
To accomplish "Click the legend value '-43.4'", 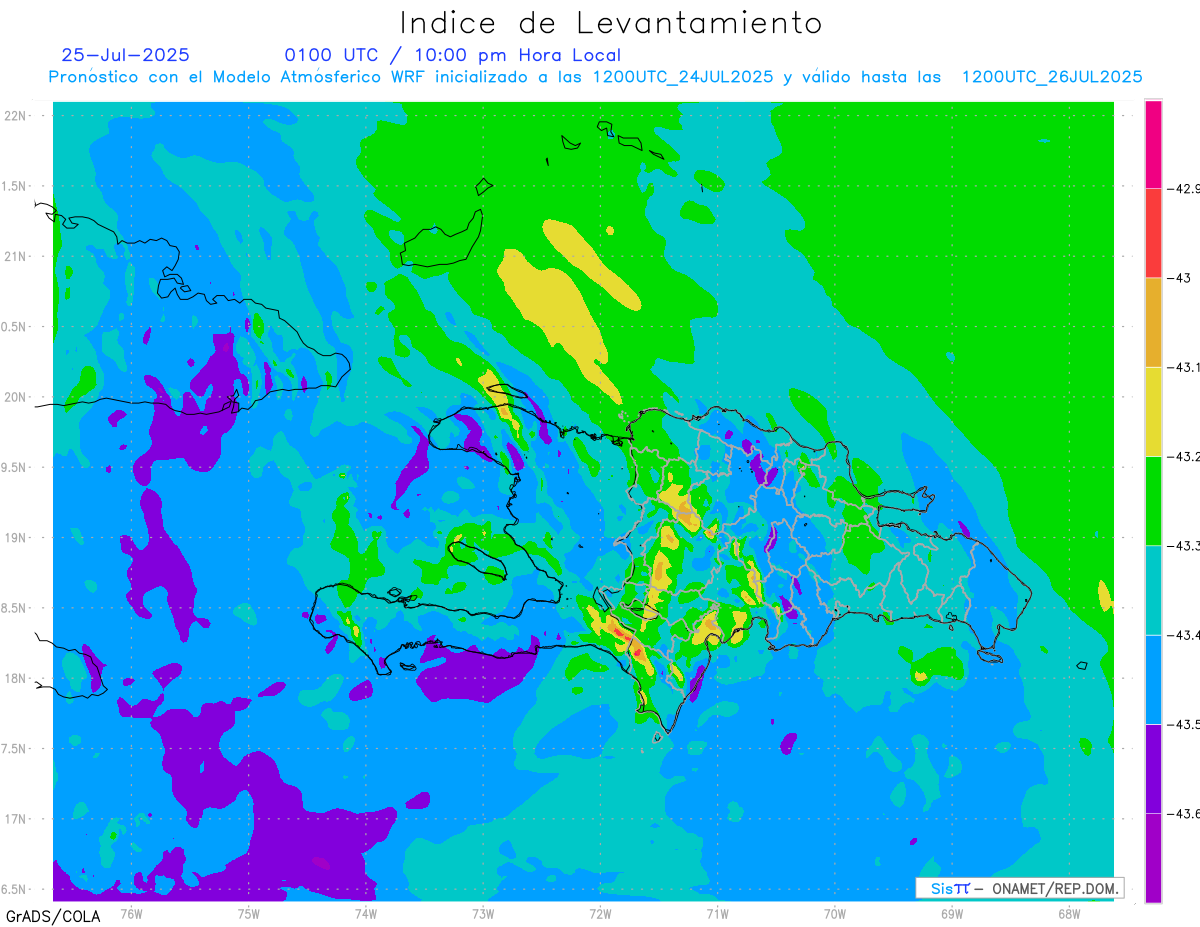I will tap(1185, 634).
